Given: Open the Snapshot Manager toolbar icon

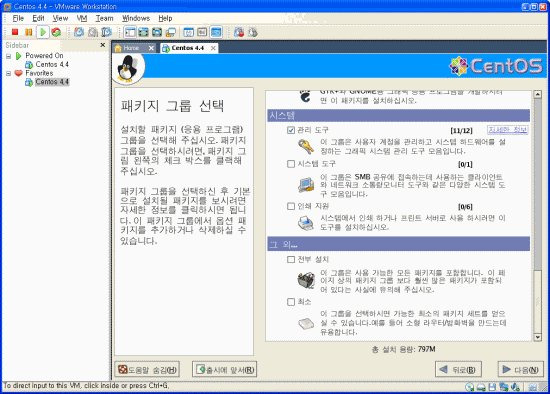Looking at the screenshot, I should (106, 32).
